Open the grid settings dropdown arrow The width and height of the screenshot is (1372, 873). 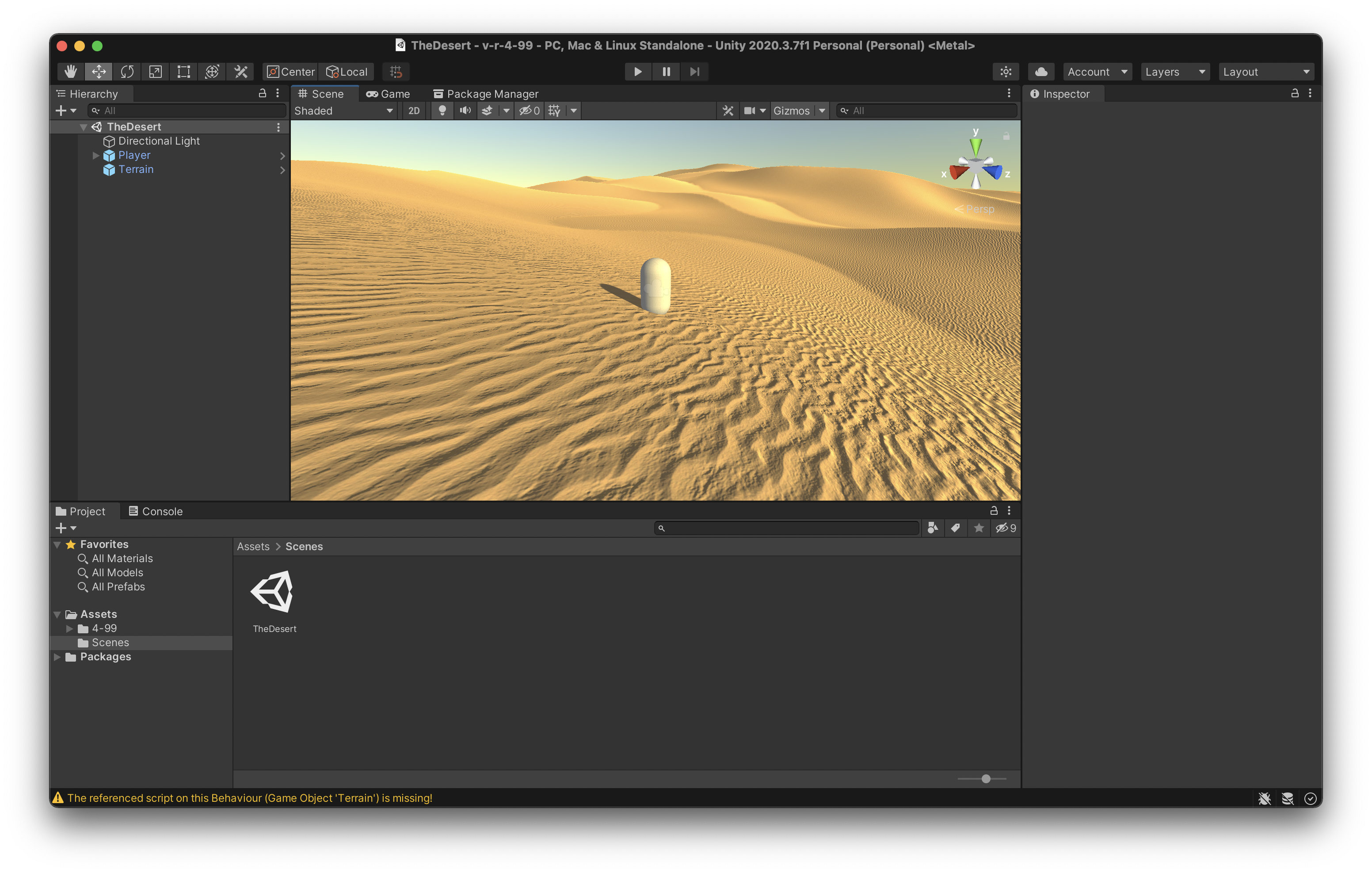point(574,111)
